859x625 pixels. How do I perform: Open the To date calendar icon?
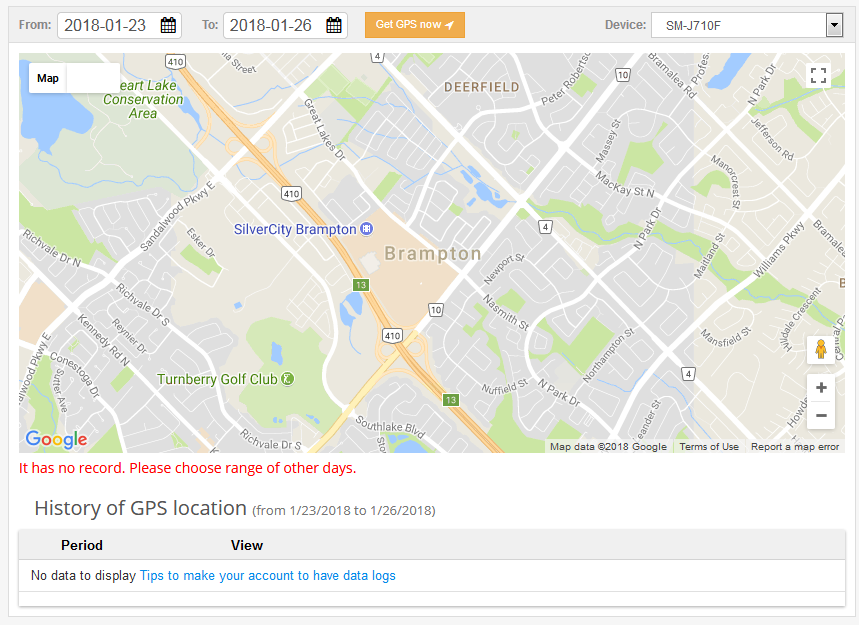(x=334, y=25)
